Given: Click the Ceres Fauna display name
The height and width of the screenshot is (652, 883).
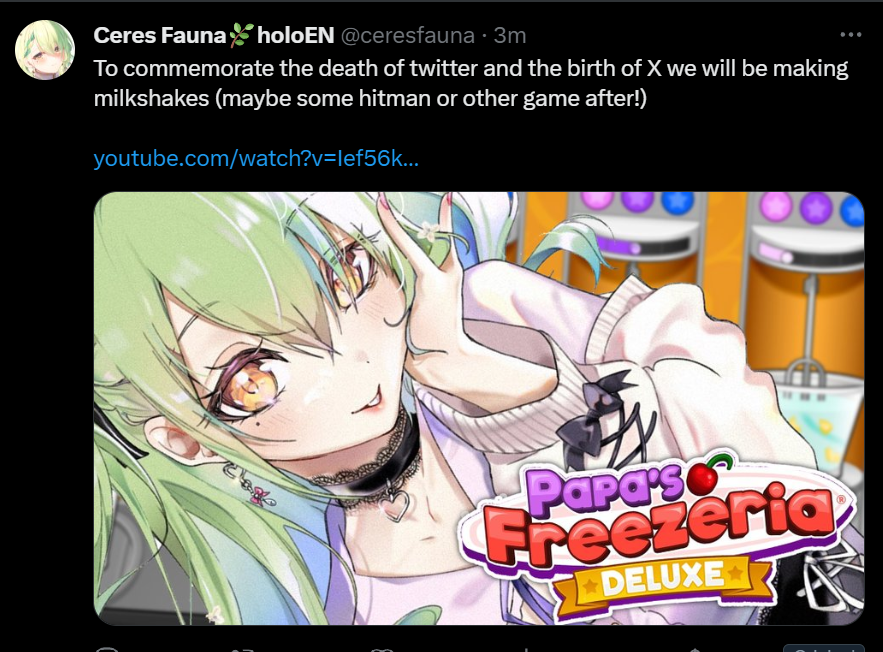Looking at the screenshot, I should tap(159, 35).
